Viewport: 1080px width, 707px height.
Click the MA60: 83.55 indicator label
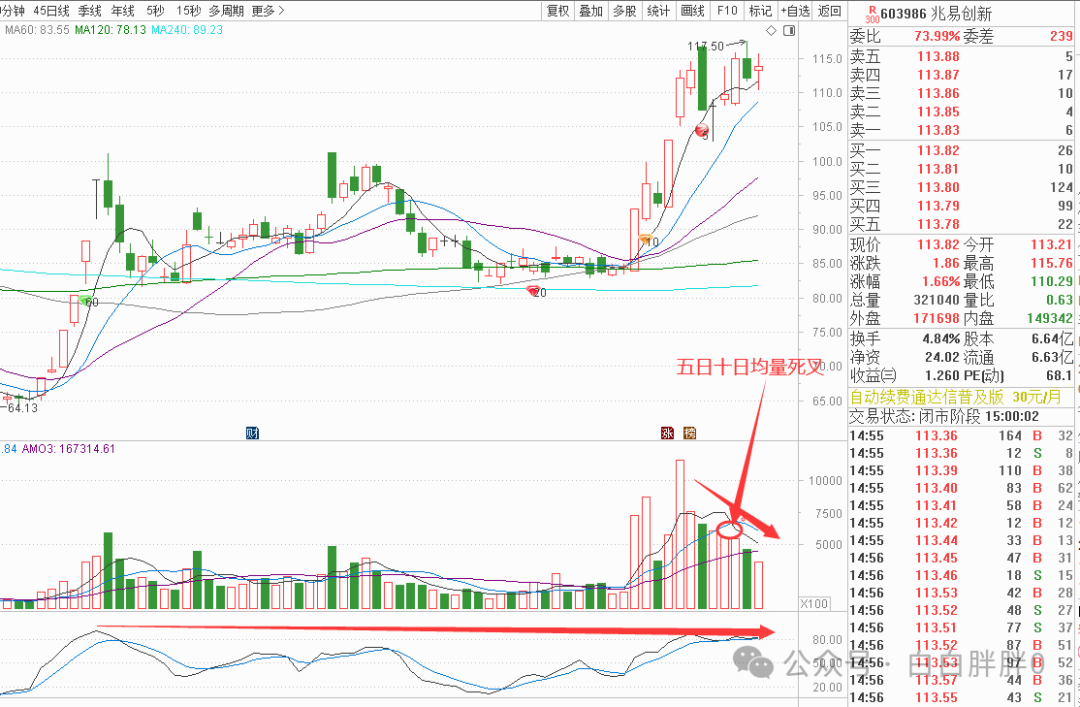[x=37, y=30]
